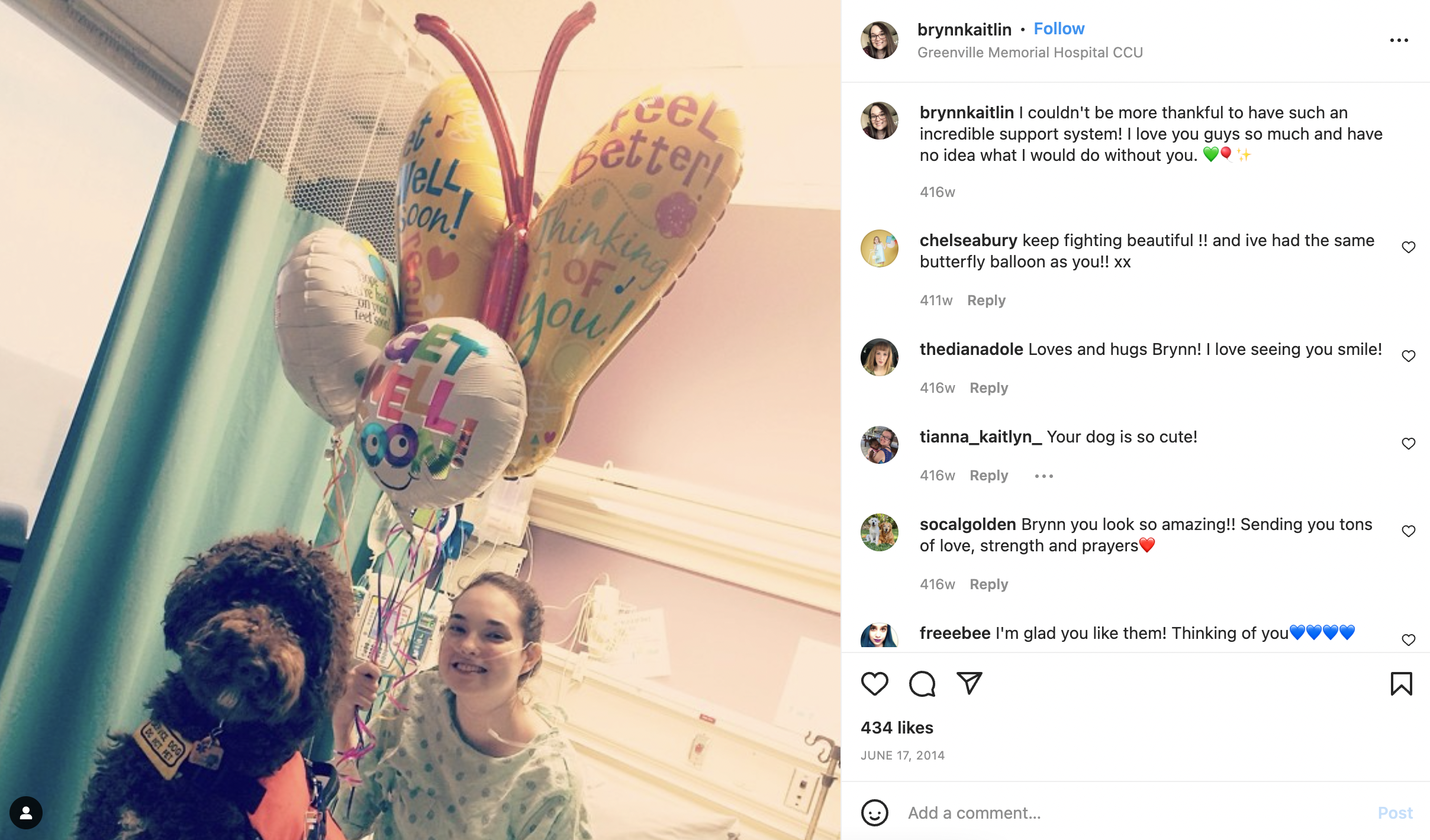Like socalgolden's comment heart
This screenshot has width=1430, height=840.
1408,531
